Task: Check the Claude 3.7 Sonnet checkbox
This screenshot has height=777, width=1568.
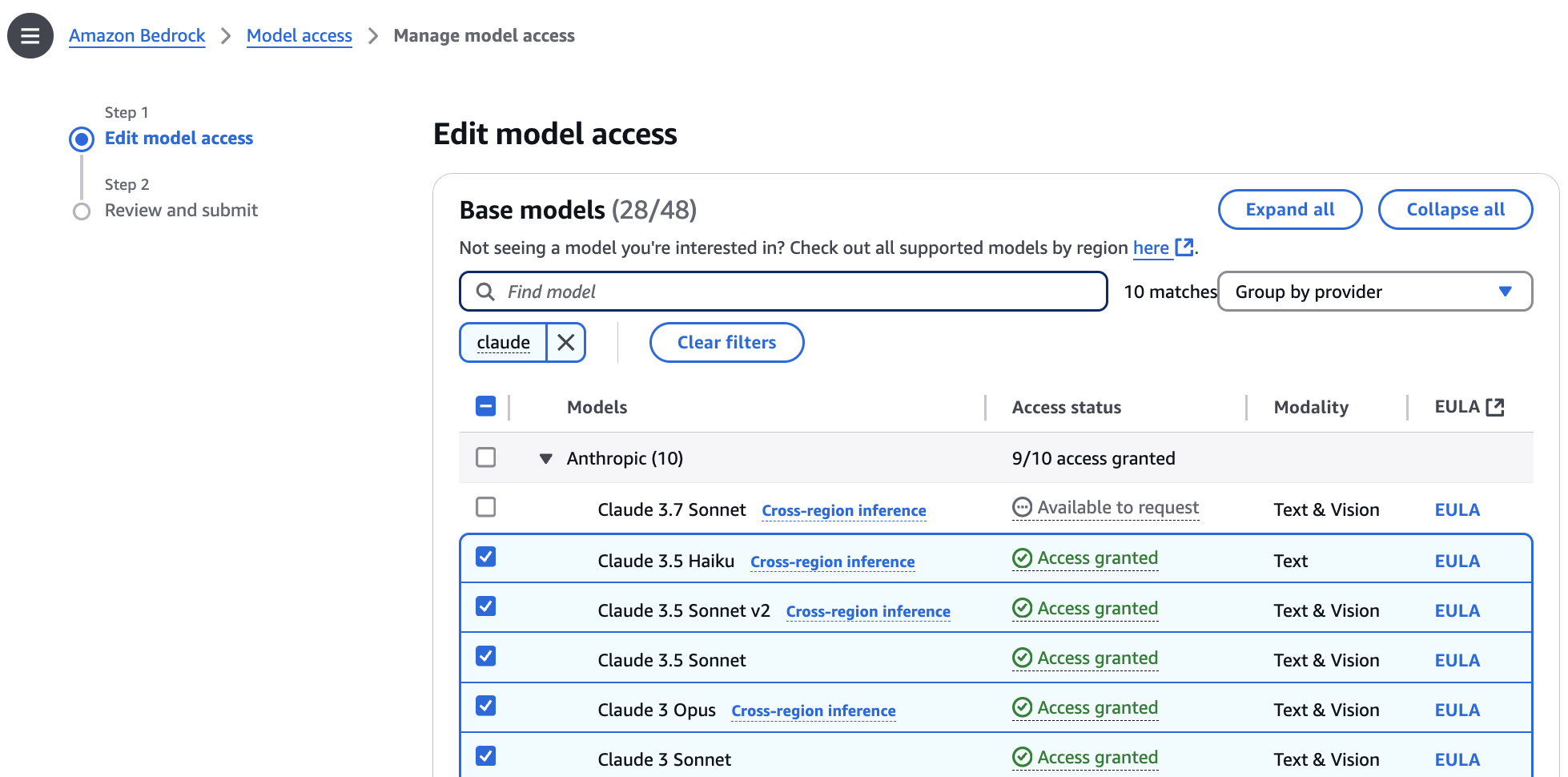Action: (x=485, y=507)
